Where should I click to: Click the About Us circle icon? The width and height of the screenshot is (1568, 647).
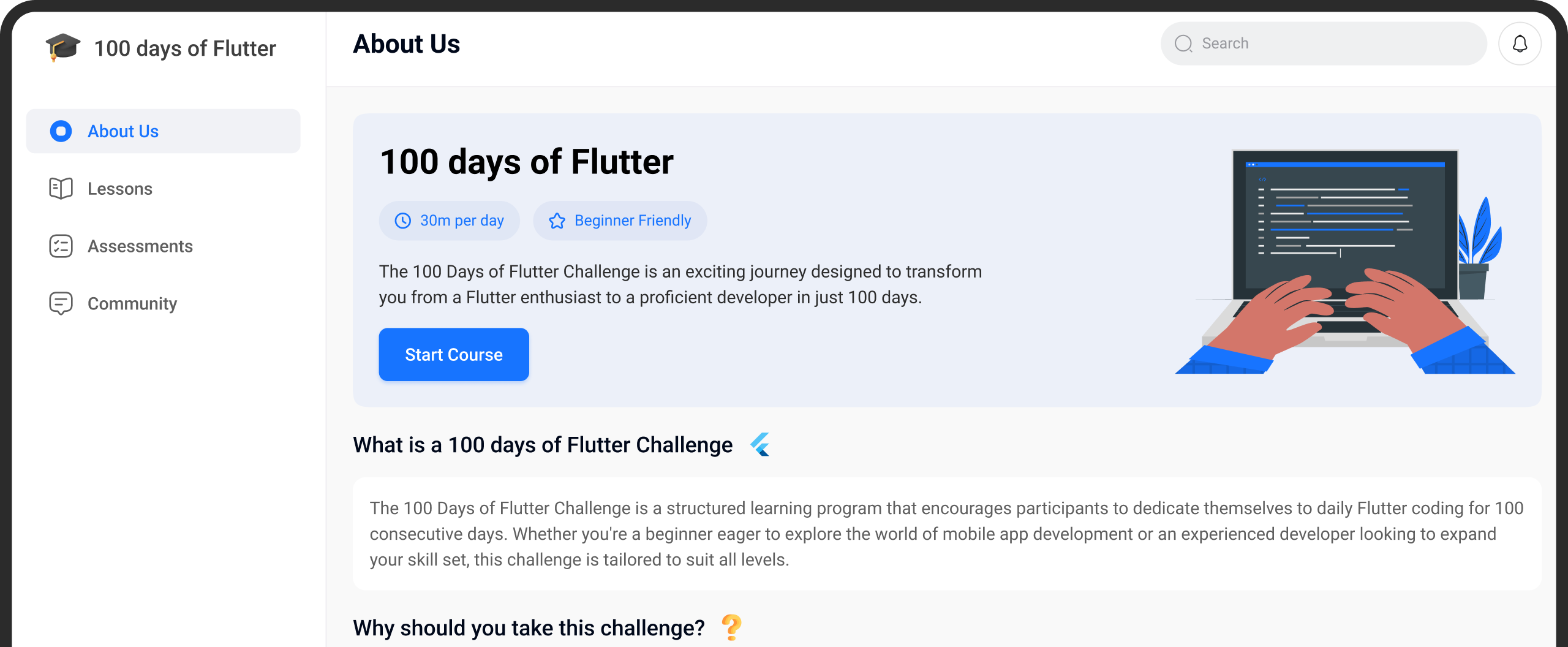coord(61,131)
